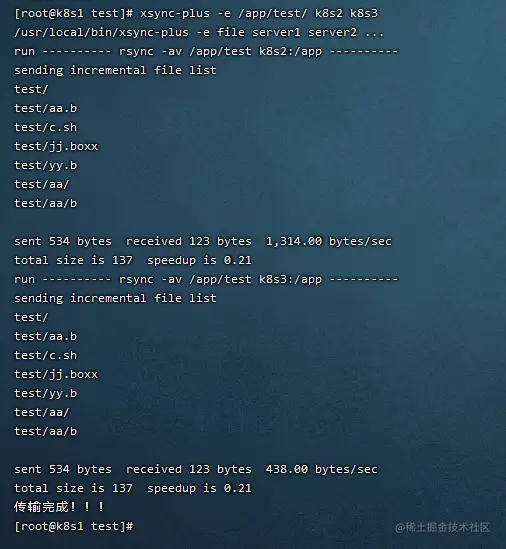The width and height of the screenshot is (506, 549).
Task: Click the usage line showing /usr/local/bin/xsync-plus
Action: [x=199, y=33]
